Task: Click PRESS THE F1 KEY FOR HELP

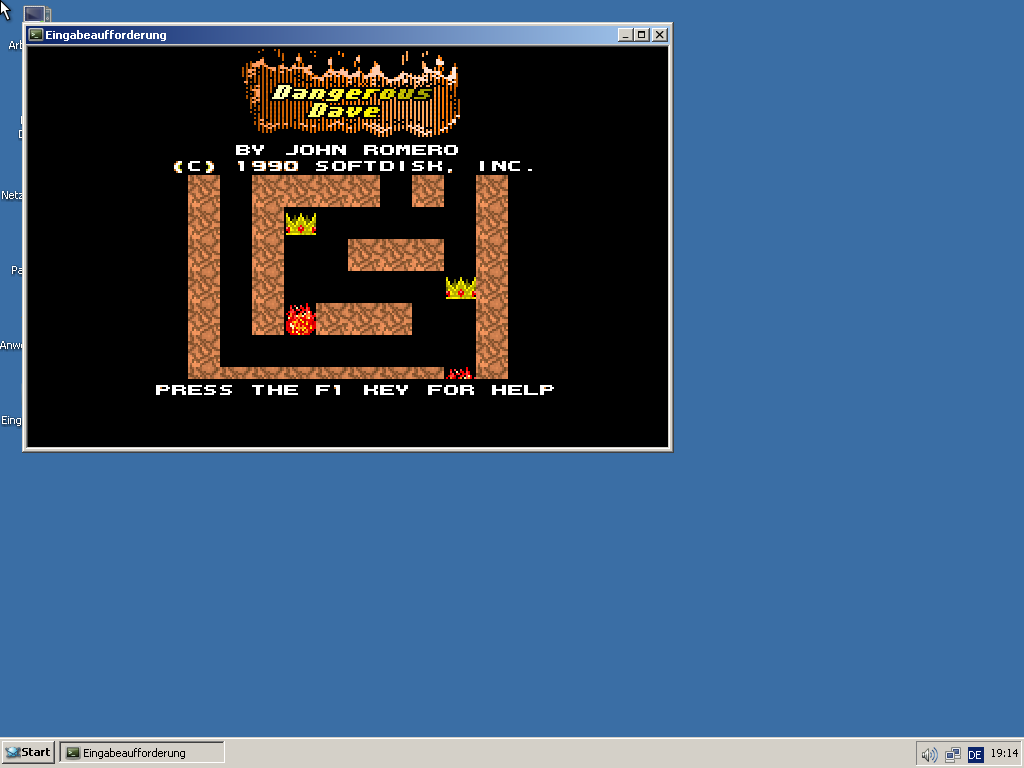Action: (x=355, y=390)
